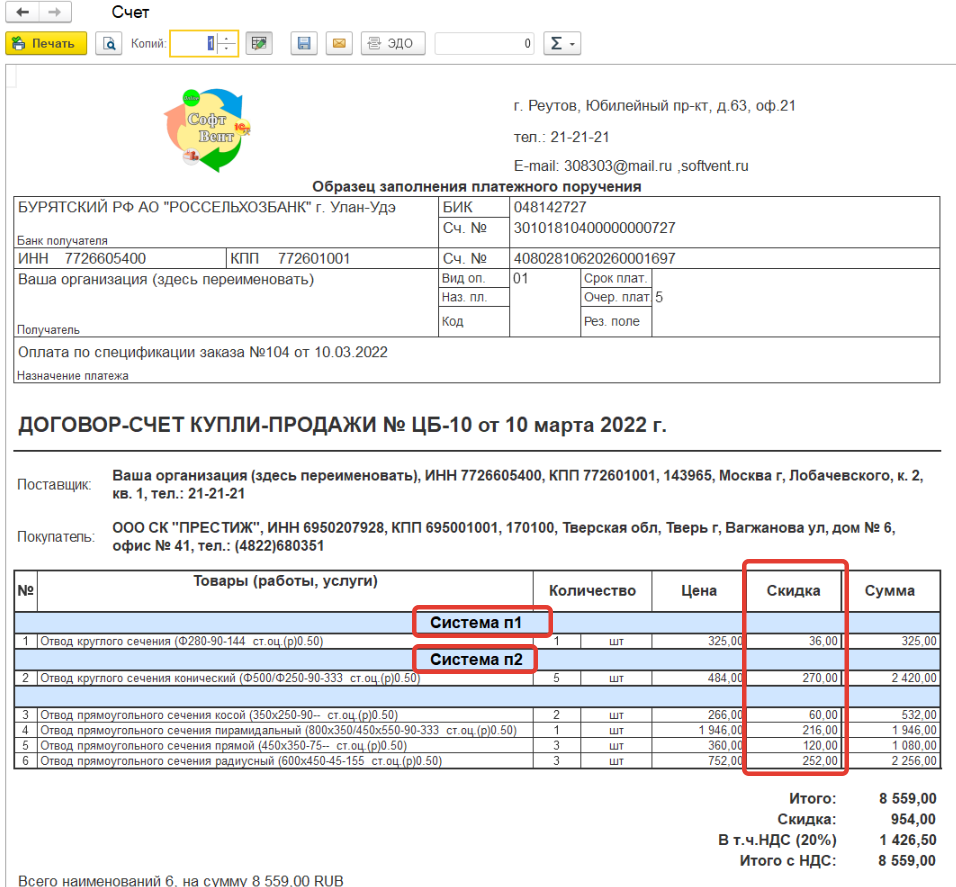The height and width of the screenshot is (887, 956).
Task: Open print preview with magnifier icon
Action: point(109,43)
